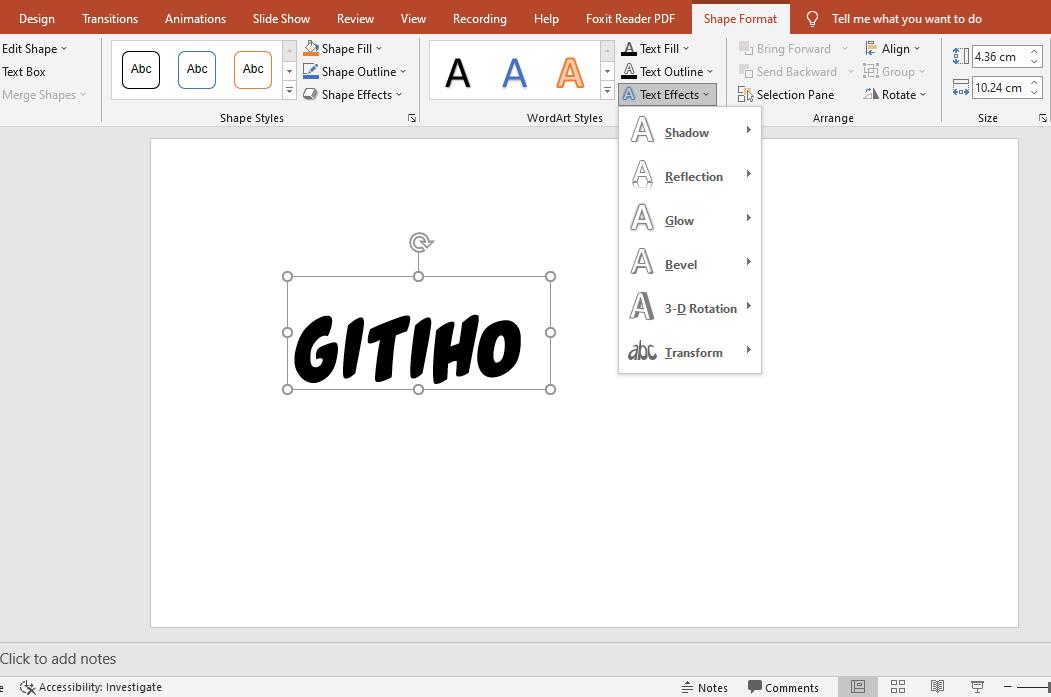Choose the blue WordArt letter style
Viewport: 1051px width, 697px height.
pyautogui.click(x=514, y=72)
